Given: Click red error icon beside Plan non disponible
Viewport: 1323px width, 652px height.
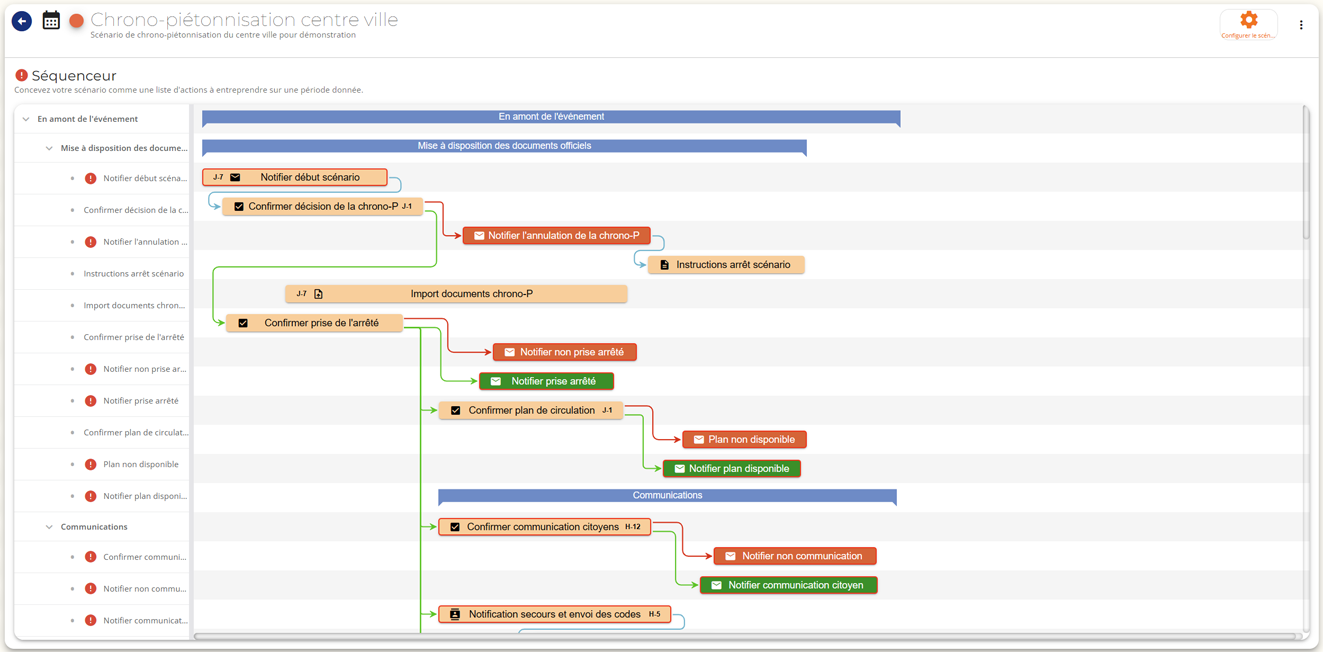Looking at the screenshot, I should 90,464.
